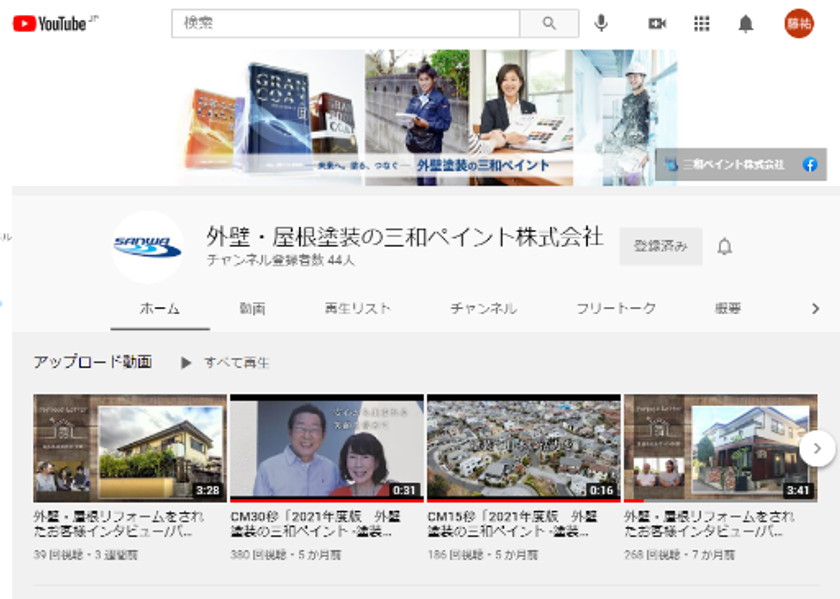The width and height of the screenshot is (840, 599).
Task: Click inside the 検索 search field
Action: (345, 24)
